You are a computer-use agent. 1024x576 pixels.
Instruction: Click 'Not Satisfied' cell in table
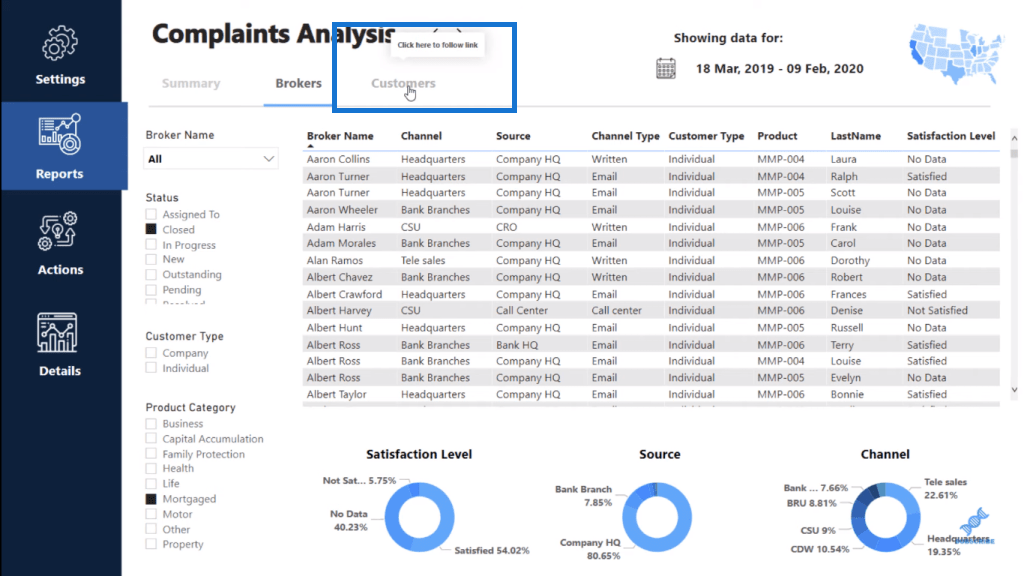937,310
